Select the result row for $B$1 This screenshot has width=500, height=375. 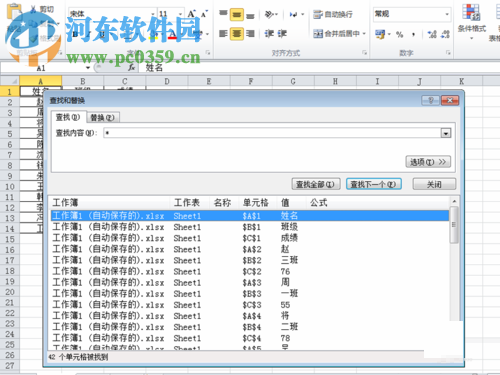pyautogui.click(x=250, y=227)
